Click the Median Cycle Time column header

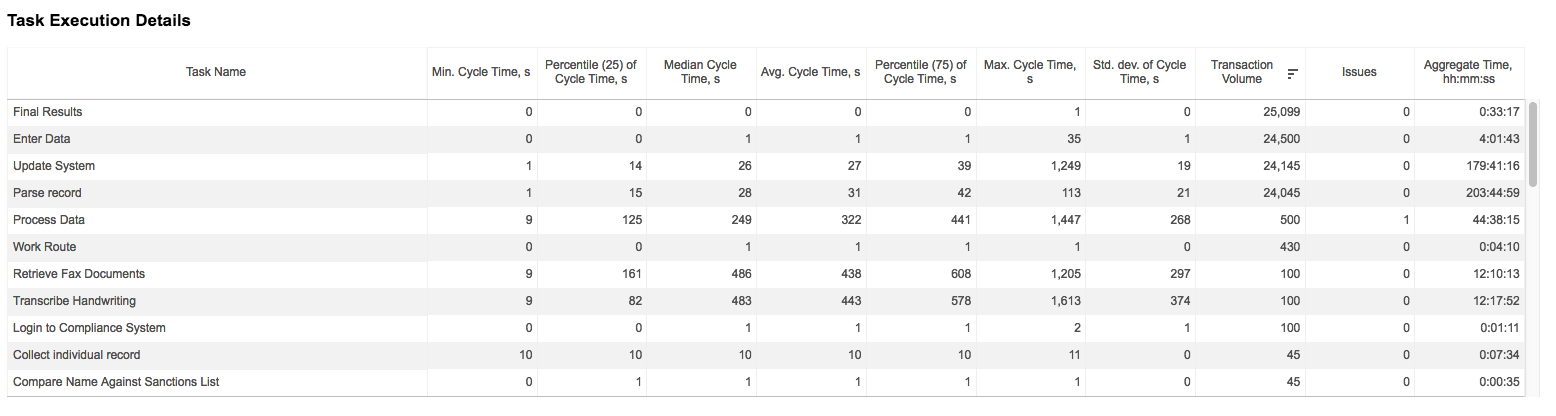(700, 72)
